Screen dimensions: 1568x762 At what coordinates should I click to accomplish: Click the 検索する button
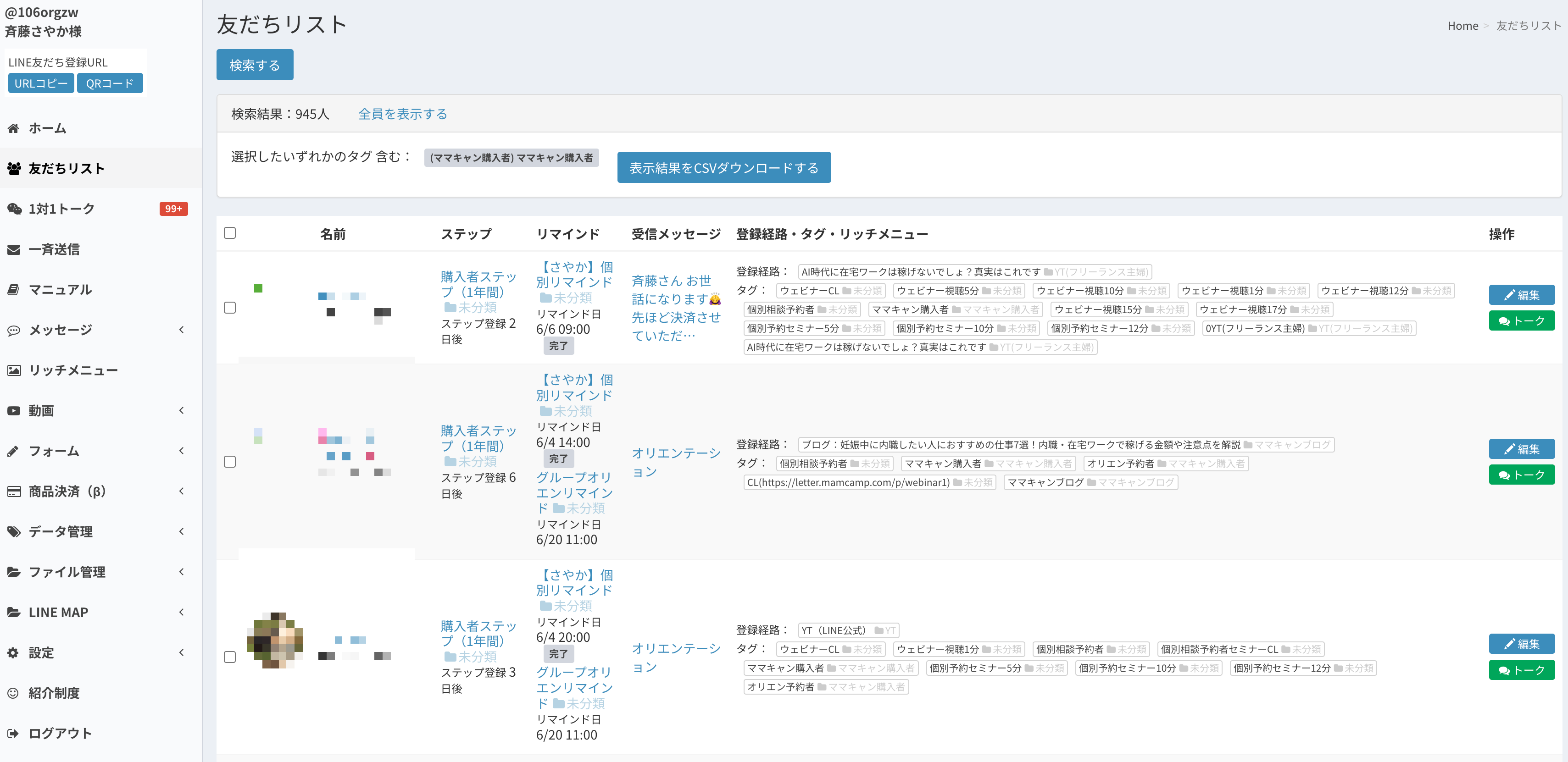255,65
